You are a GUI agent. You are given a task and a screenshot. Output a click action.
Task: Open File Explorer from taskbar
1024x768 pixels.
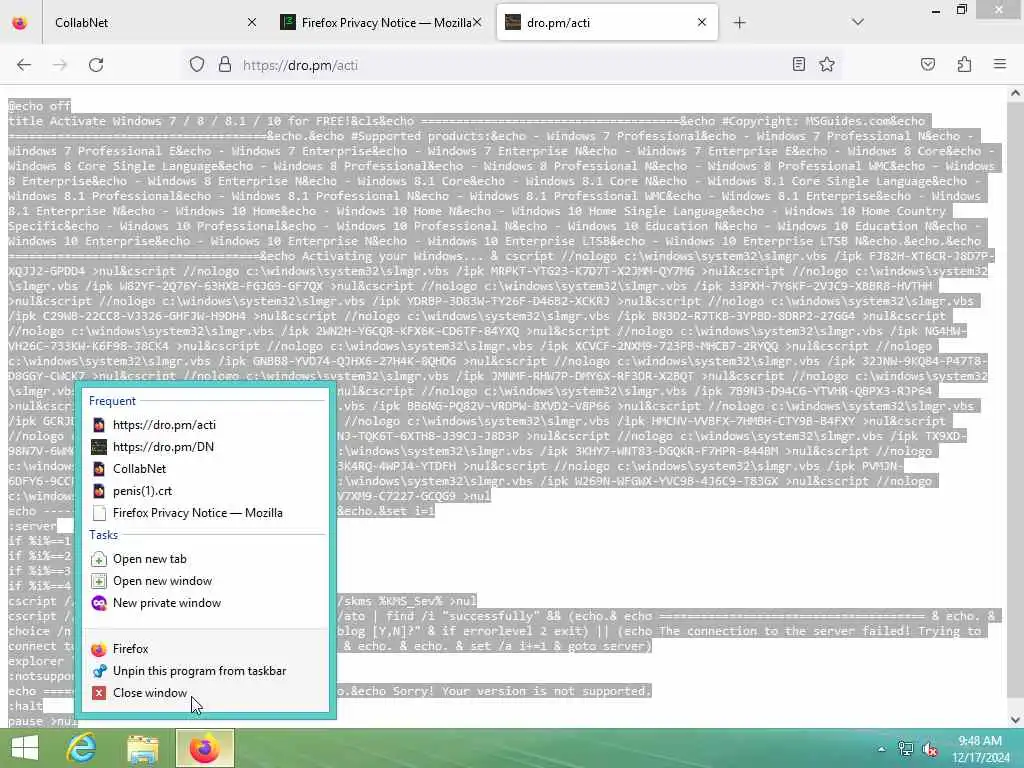(143, 748)
